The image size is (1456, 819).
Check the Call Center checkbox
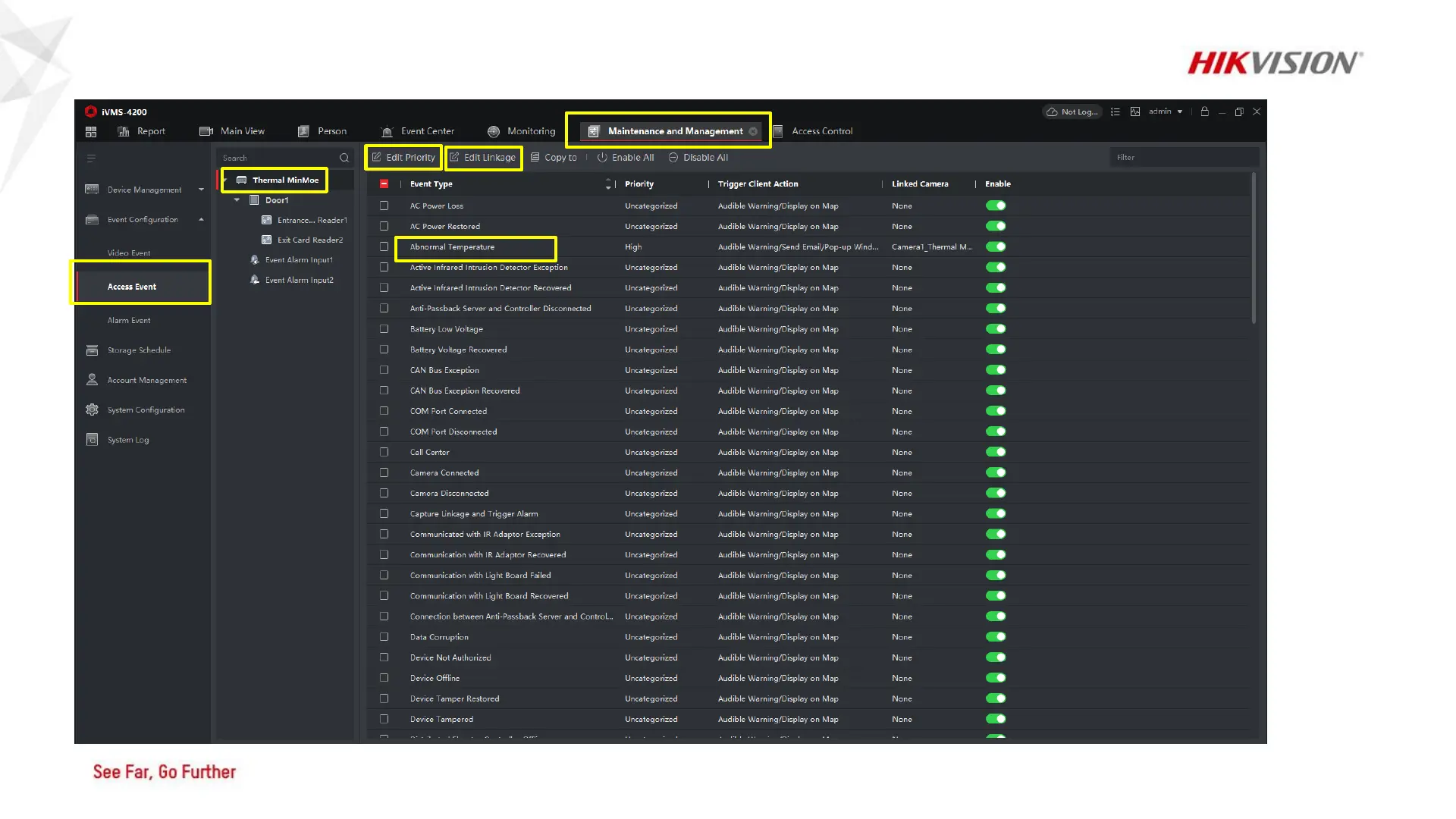click(x=384, y=453)
